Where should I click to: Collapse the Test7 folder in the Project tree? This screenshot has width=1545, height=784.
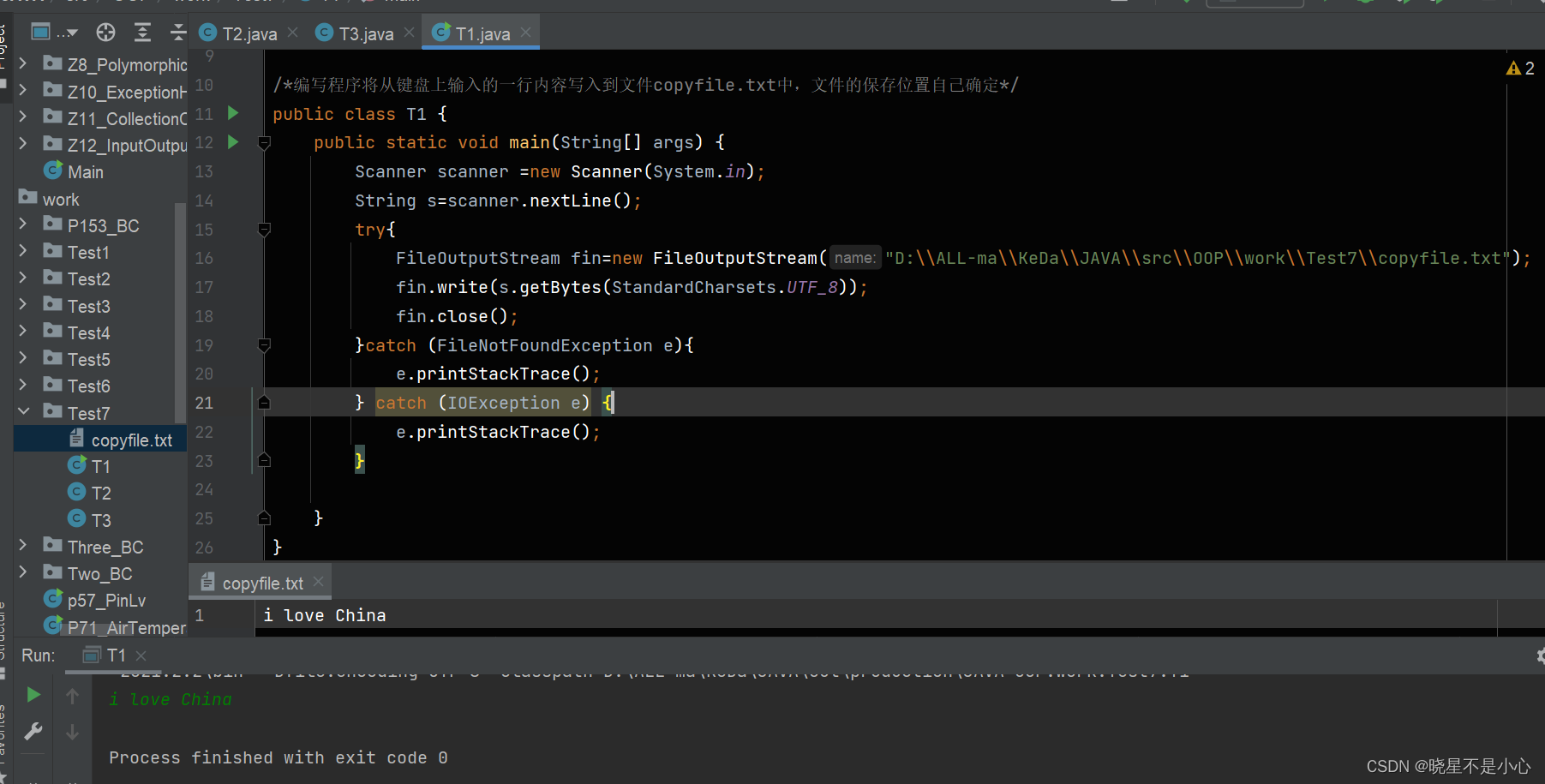click(x=23, y=412)
